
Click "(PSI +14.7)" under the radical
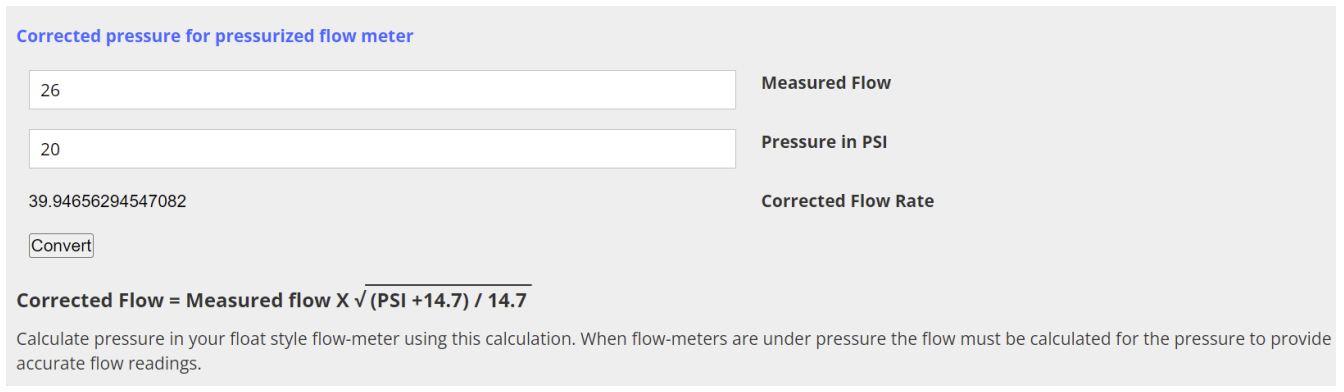click(x=417, y=301)
